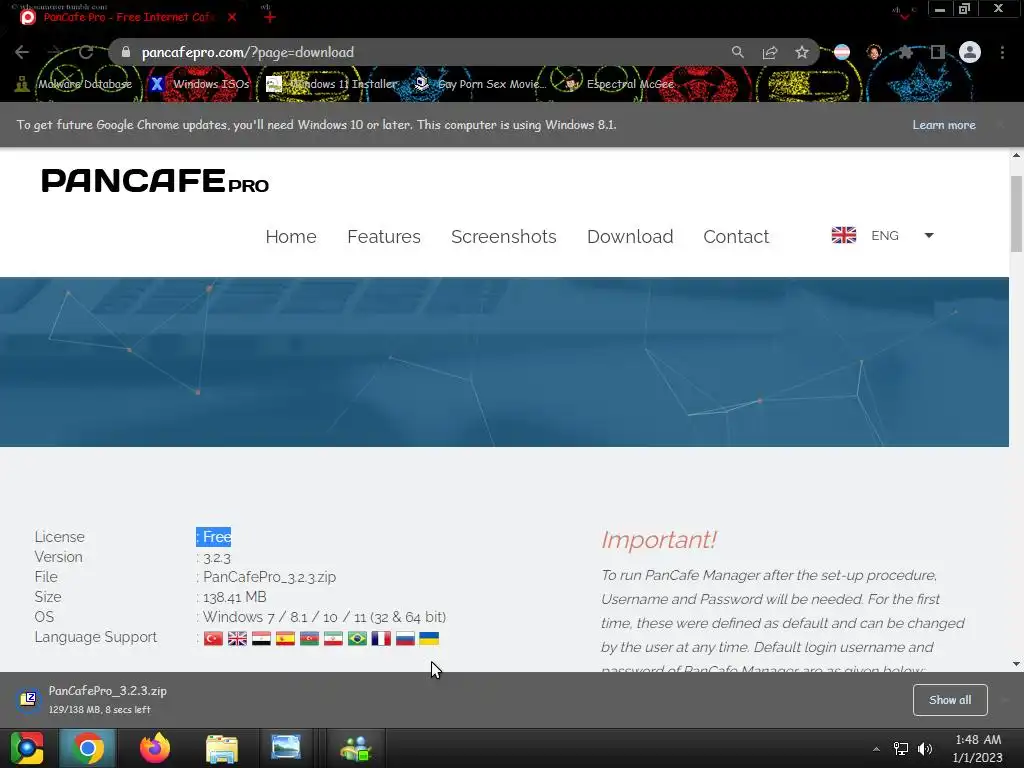
Task: Open the Windows ISOs bookmark
Action: [x=199, y=84]
